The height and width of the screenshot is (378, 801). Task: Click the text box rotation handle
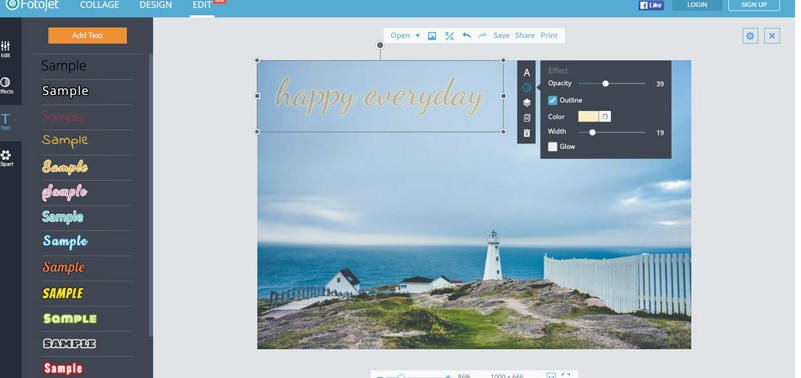[x=380, y=45]
